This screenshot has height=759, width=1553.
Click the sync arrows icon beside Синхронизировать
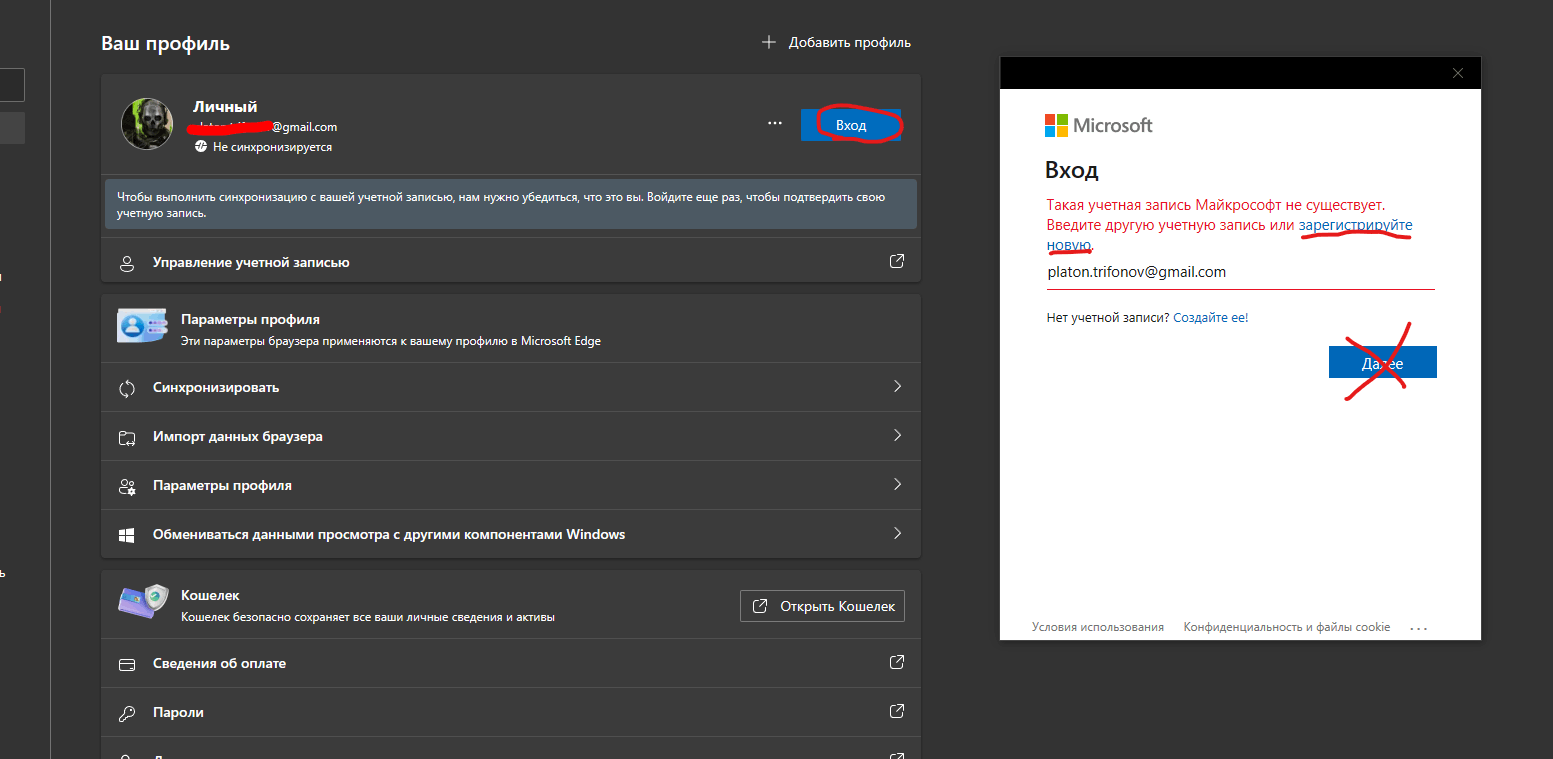point(127,388)
